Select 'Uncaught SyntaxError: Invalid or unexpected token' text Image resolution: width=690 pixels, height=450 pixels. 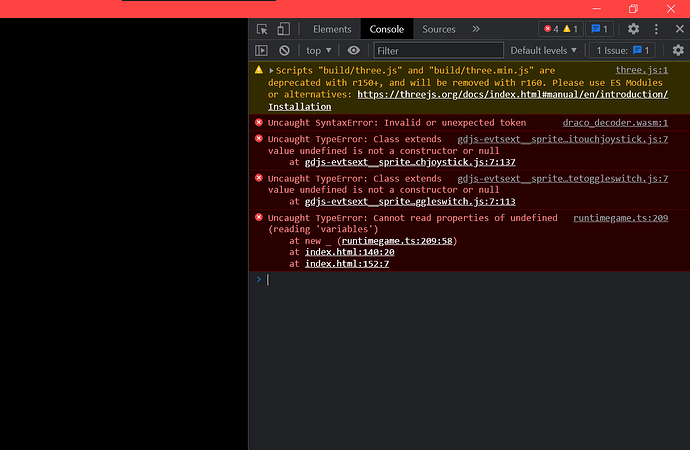(x=396, y=123)
